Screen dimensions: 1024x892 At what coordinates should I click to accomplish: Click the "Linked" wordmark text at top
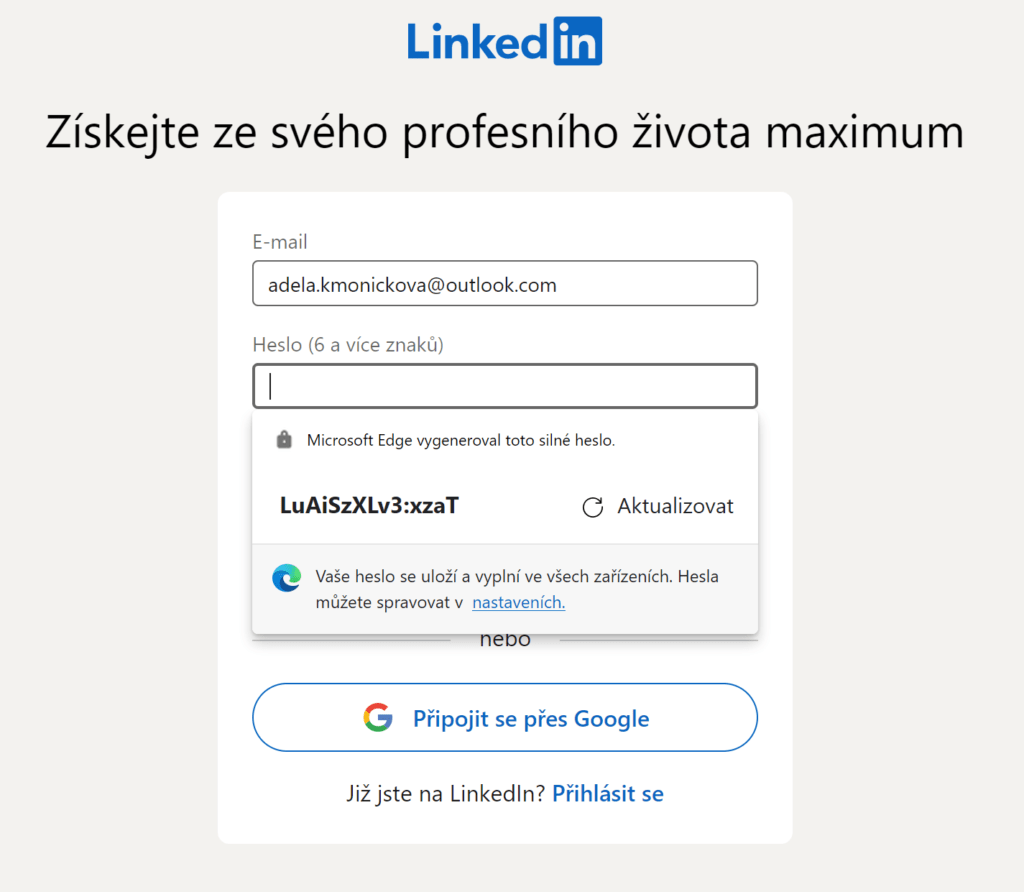point(477,41)
